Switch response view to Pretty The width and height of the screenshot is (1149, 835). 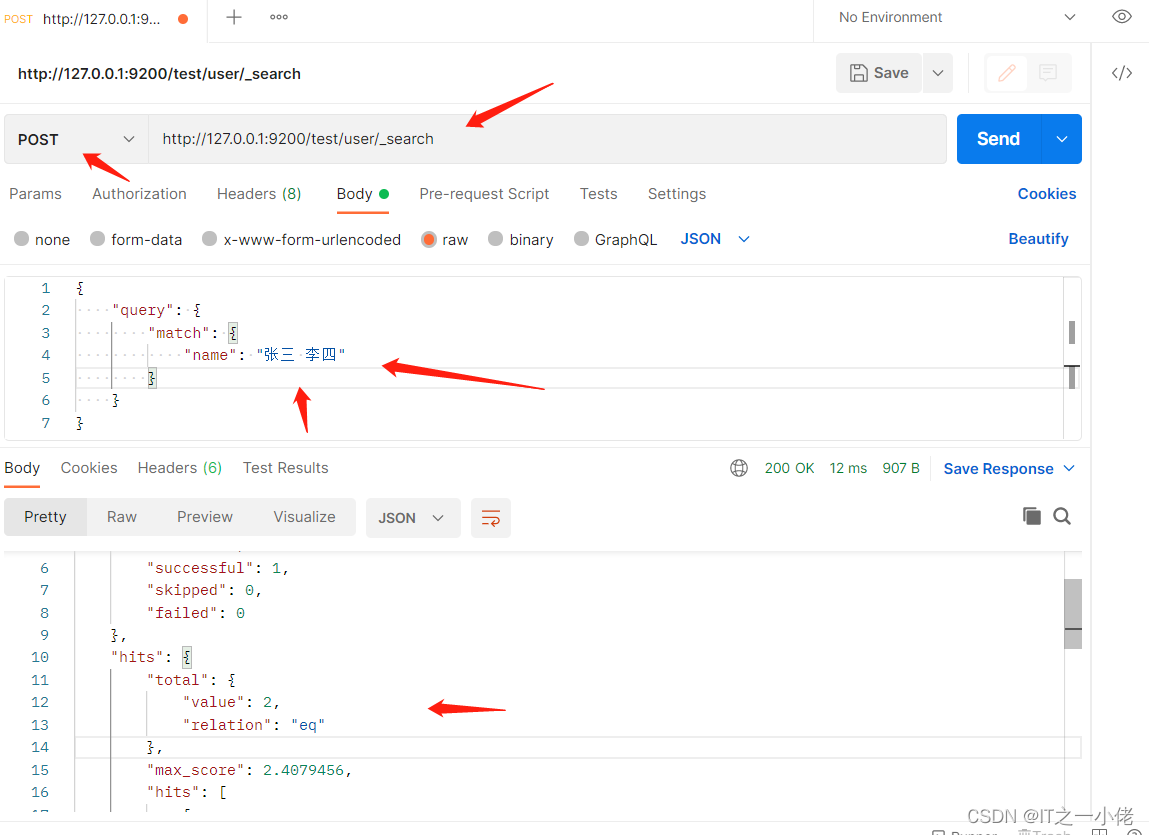click(45, 517)
